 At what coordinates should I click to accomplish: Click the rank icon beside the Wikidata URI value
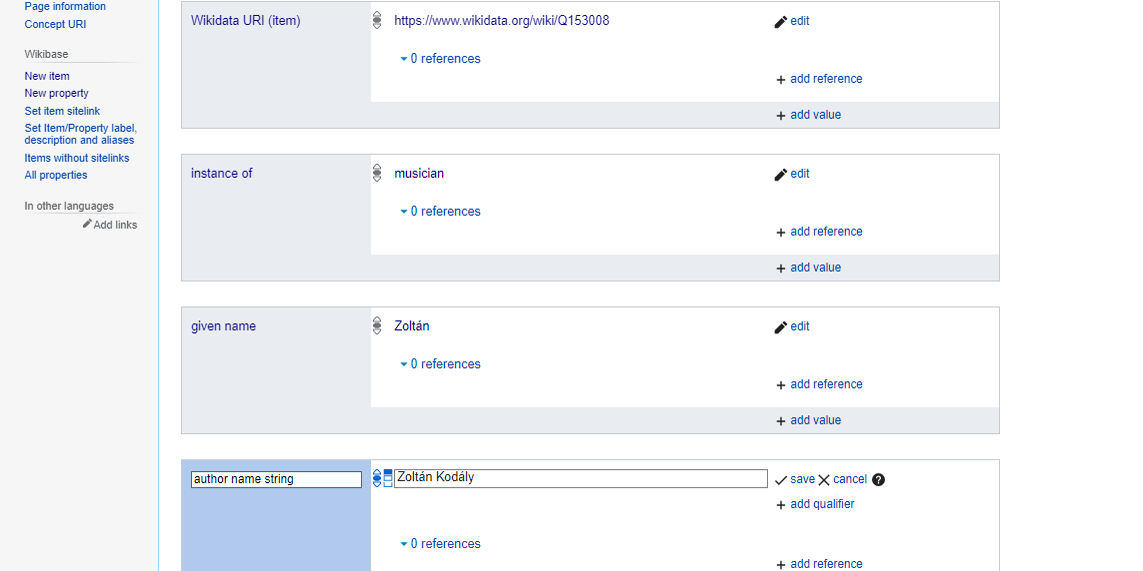point(377,20)
